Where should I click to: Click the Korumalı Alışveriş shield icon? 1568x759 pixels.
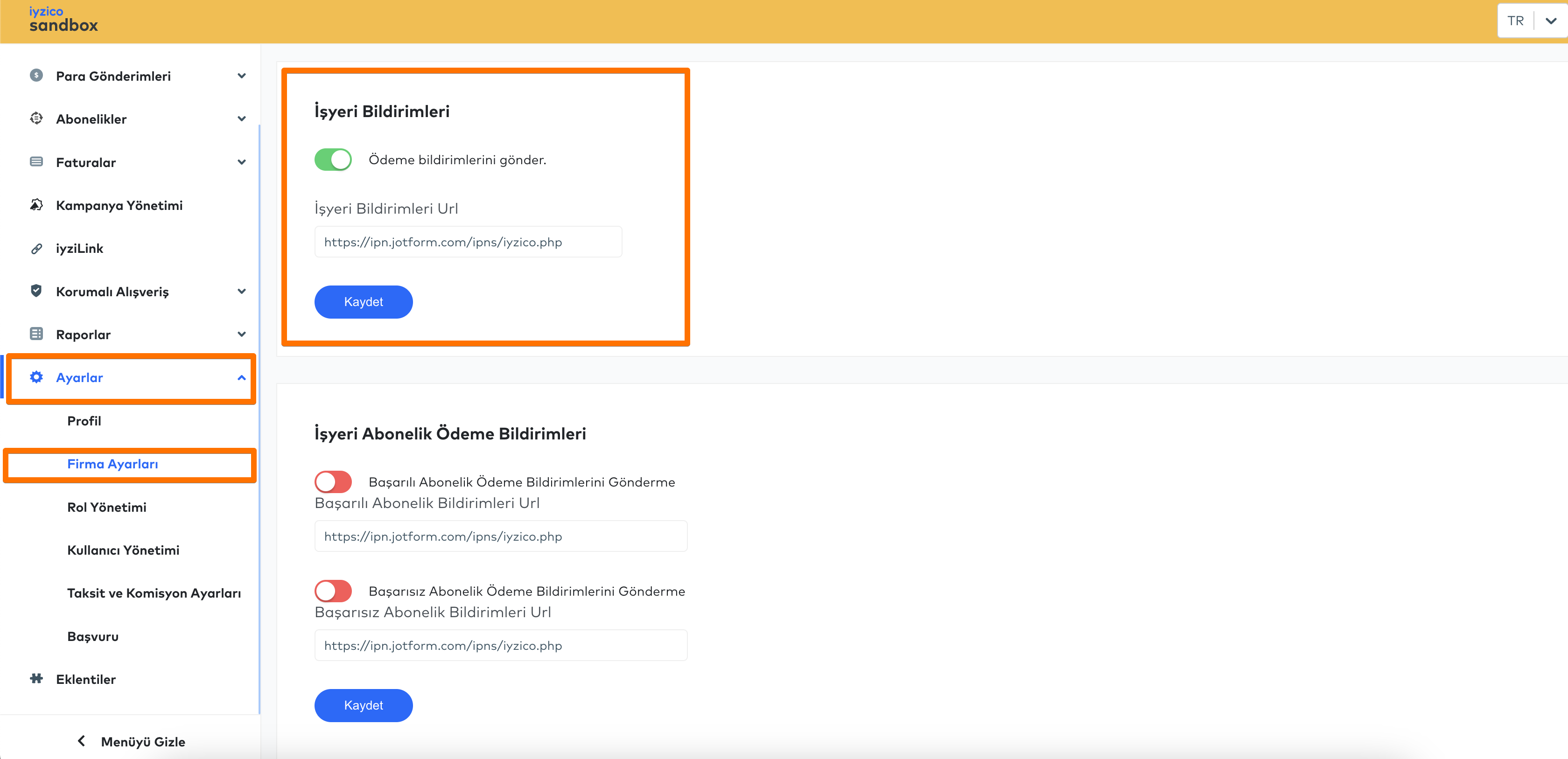pos(36,291)
